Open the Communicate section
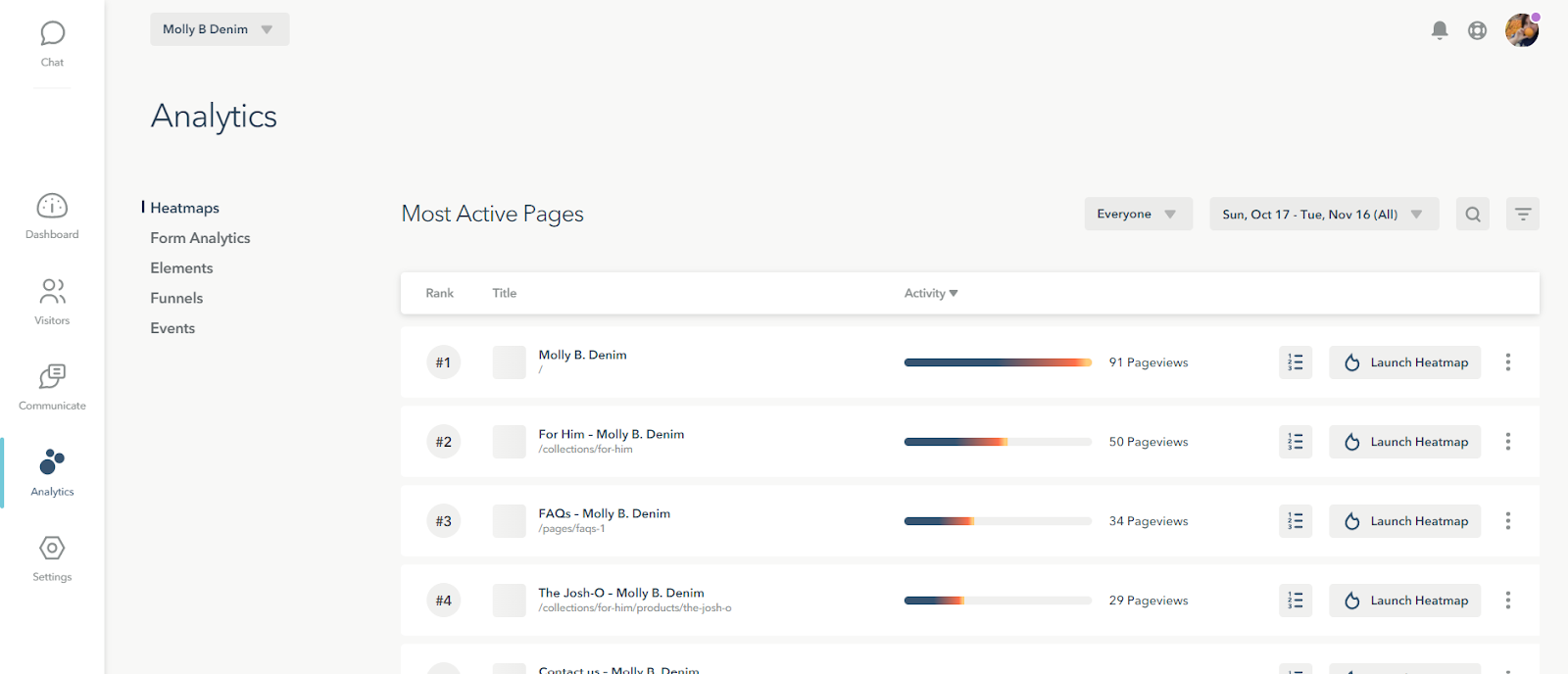This screenshot has width=1568, height=674. [52, 388]
